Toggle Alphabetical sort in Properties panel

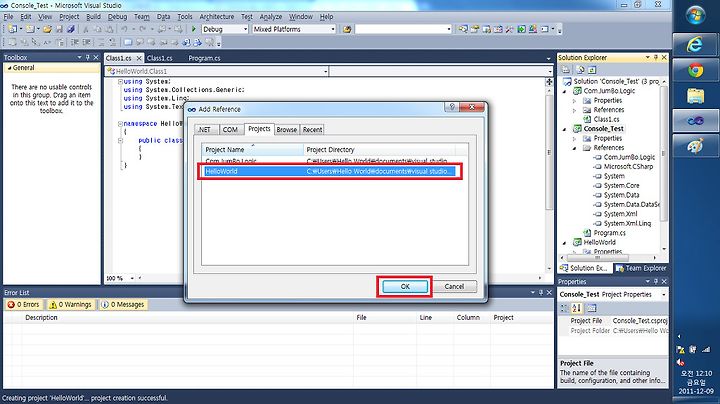[577, 308]
